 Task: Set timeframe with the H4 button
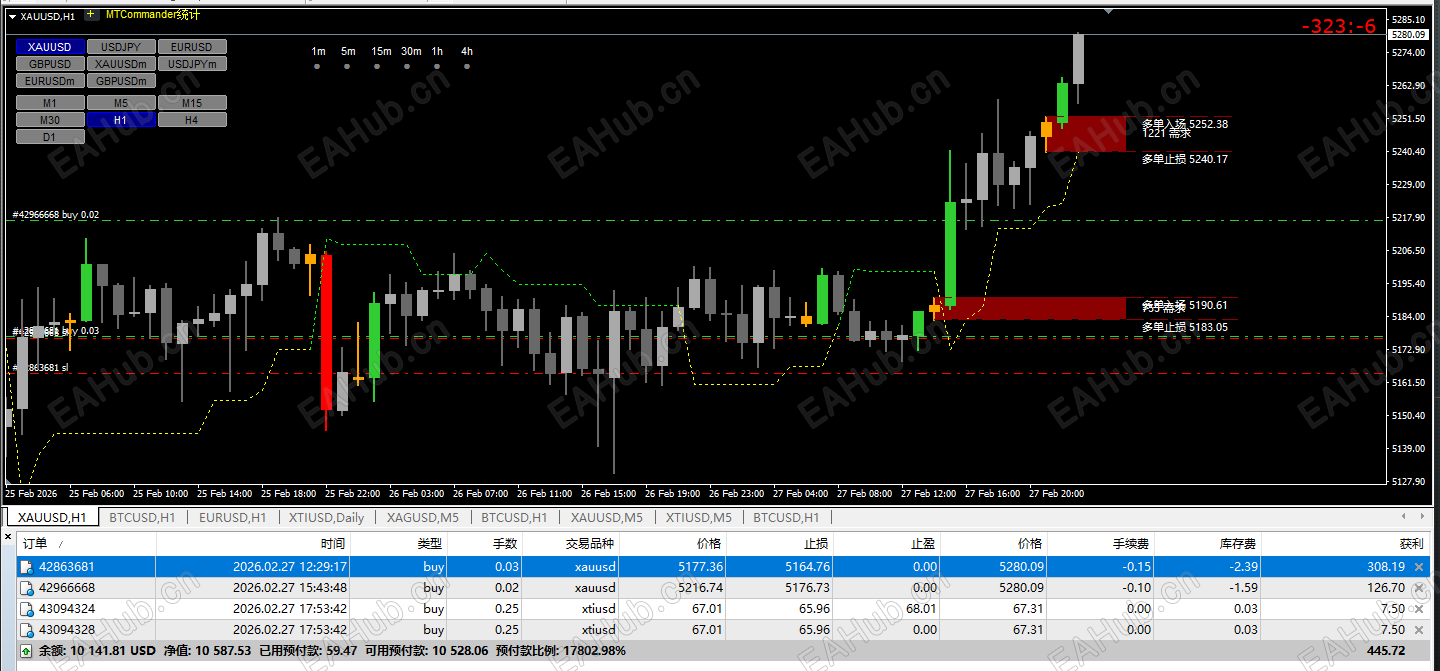pyautogui.click(x=192, y=120)
